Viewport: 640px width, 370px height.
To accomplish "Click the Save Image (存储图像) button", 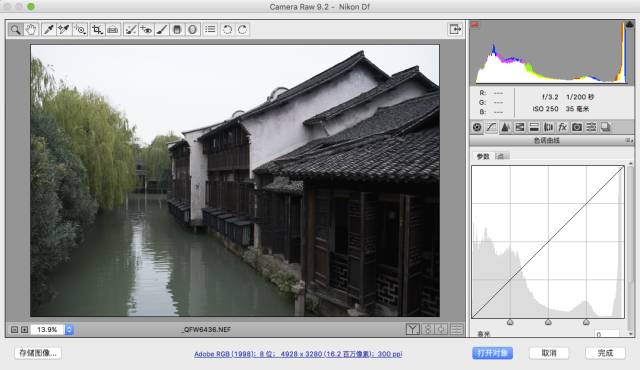I will (x=38, y=353).
